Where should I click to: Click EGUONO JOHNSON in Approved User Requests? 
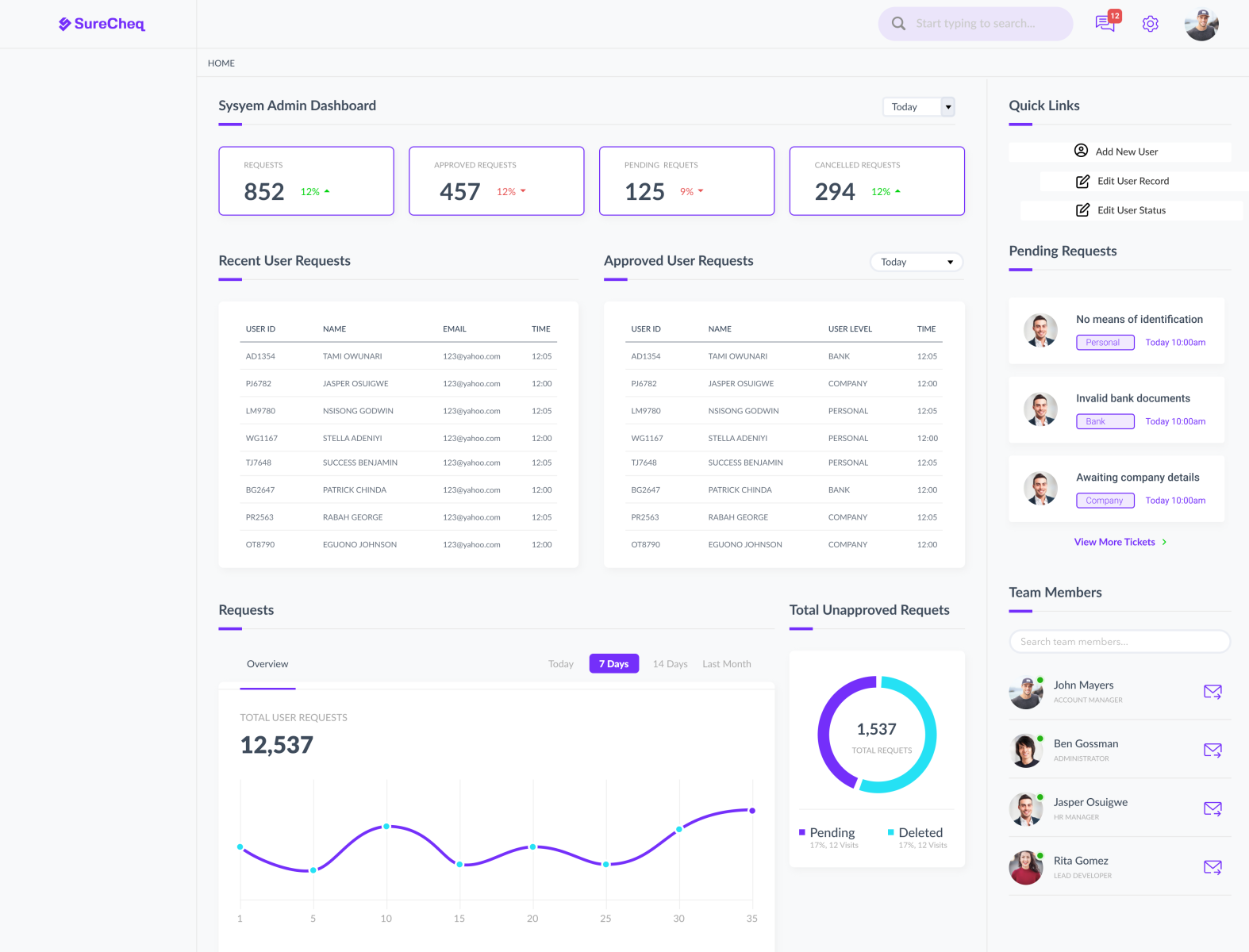click(745, 545)
